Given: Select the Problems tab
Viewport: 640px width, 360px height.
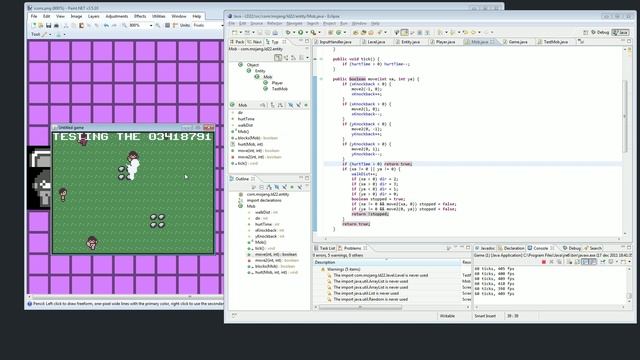Looking at the screenshot, I should pyautogui.click(x=352, y=248).
